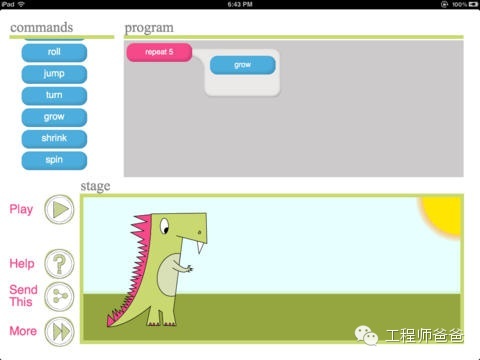Click the More text label

pos(23,331)
